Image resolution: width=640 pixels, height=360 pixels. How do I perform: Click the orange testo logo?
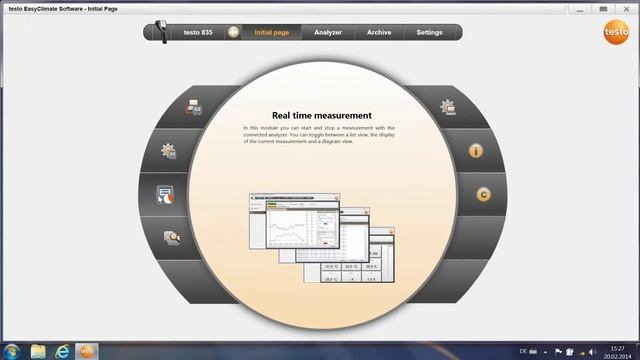(x=616, y=32)
